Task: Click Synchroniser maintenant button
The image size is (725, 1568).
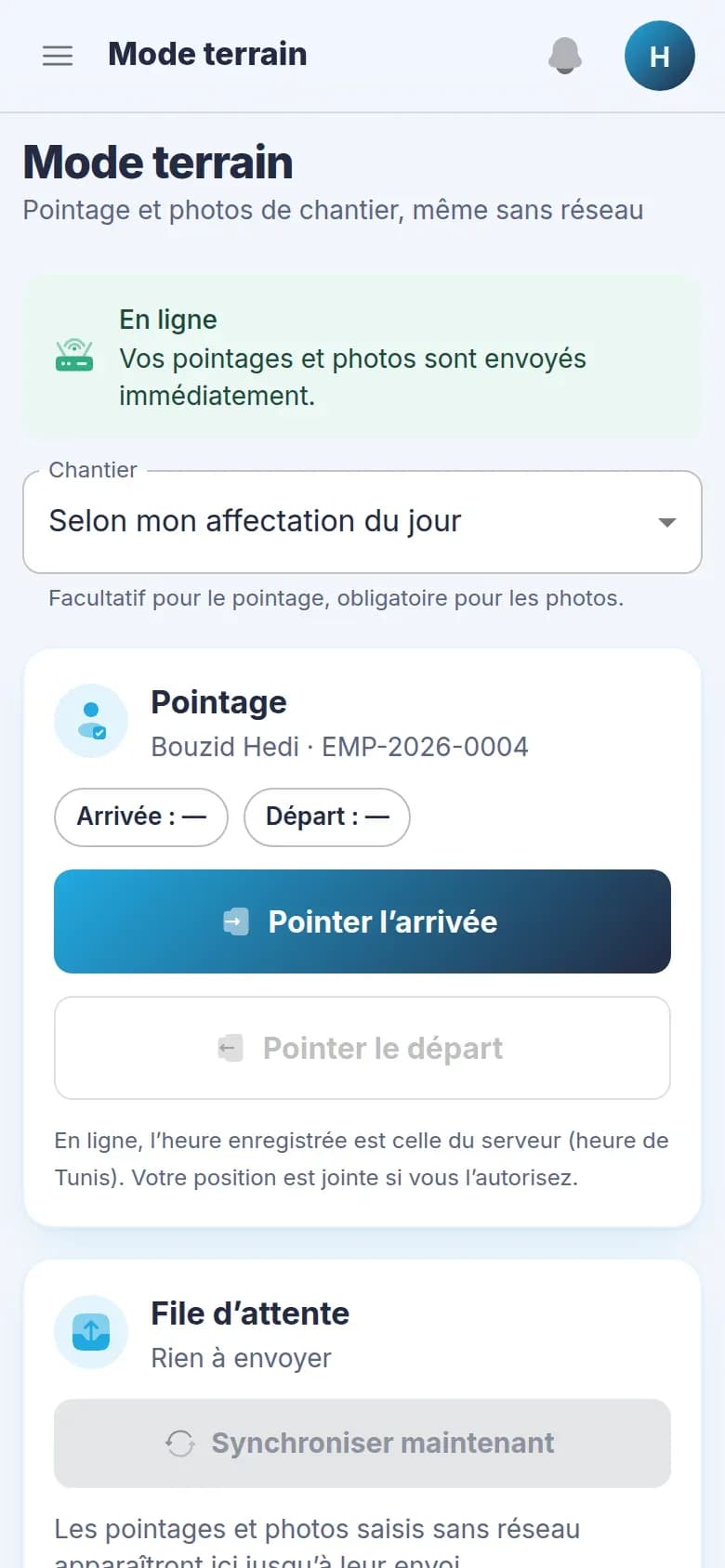Action: [x=362, y=1444]
